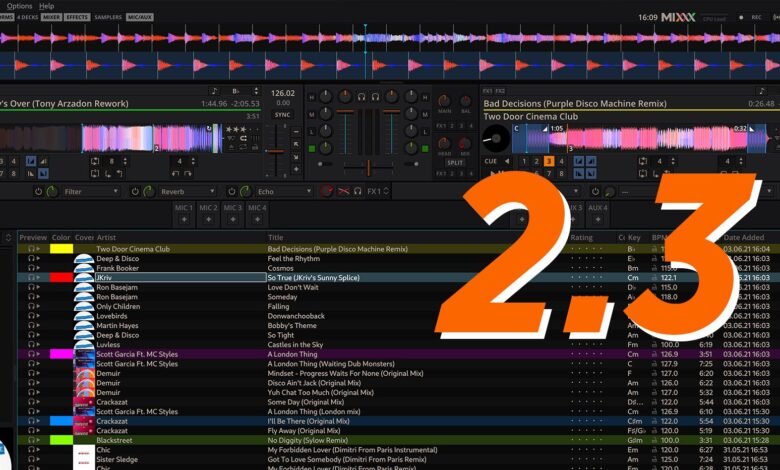Screen dimensions: 780x470
Task: Toggle EFFECTS skin section tab
Action: pos(77,17)
